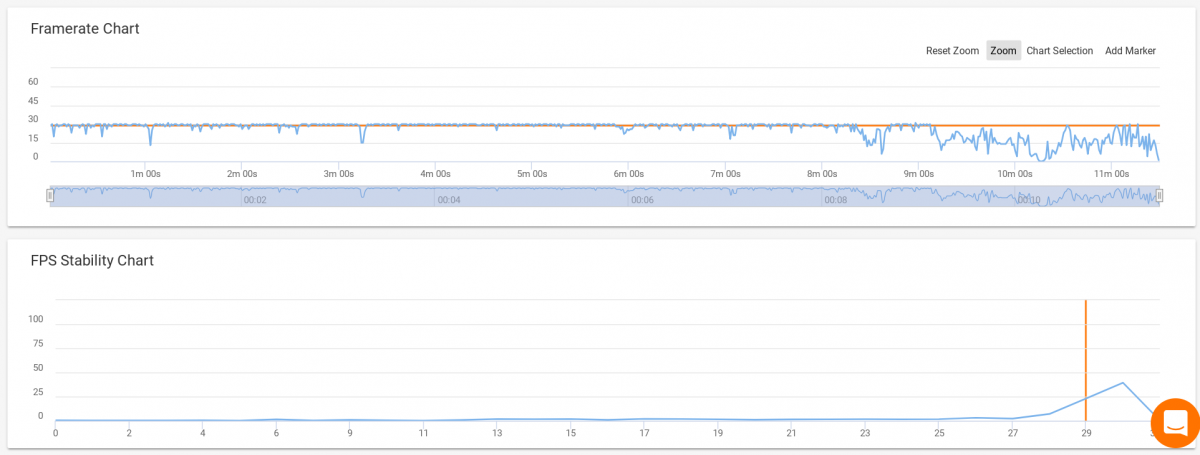1200x455 pixels.
Task: Click the 3m 00s time axis label
Action: point(339,173)
